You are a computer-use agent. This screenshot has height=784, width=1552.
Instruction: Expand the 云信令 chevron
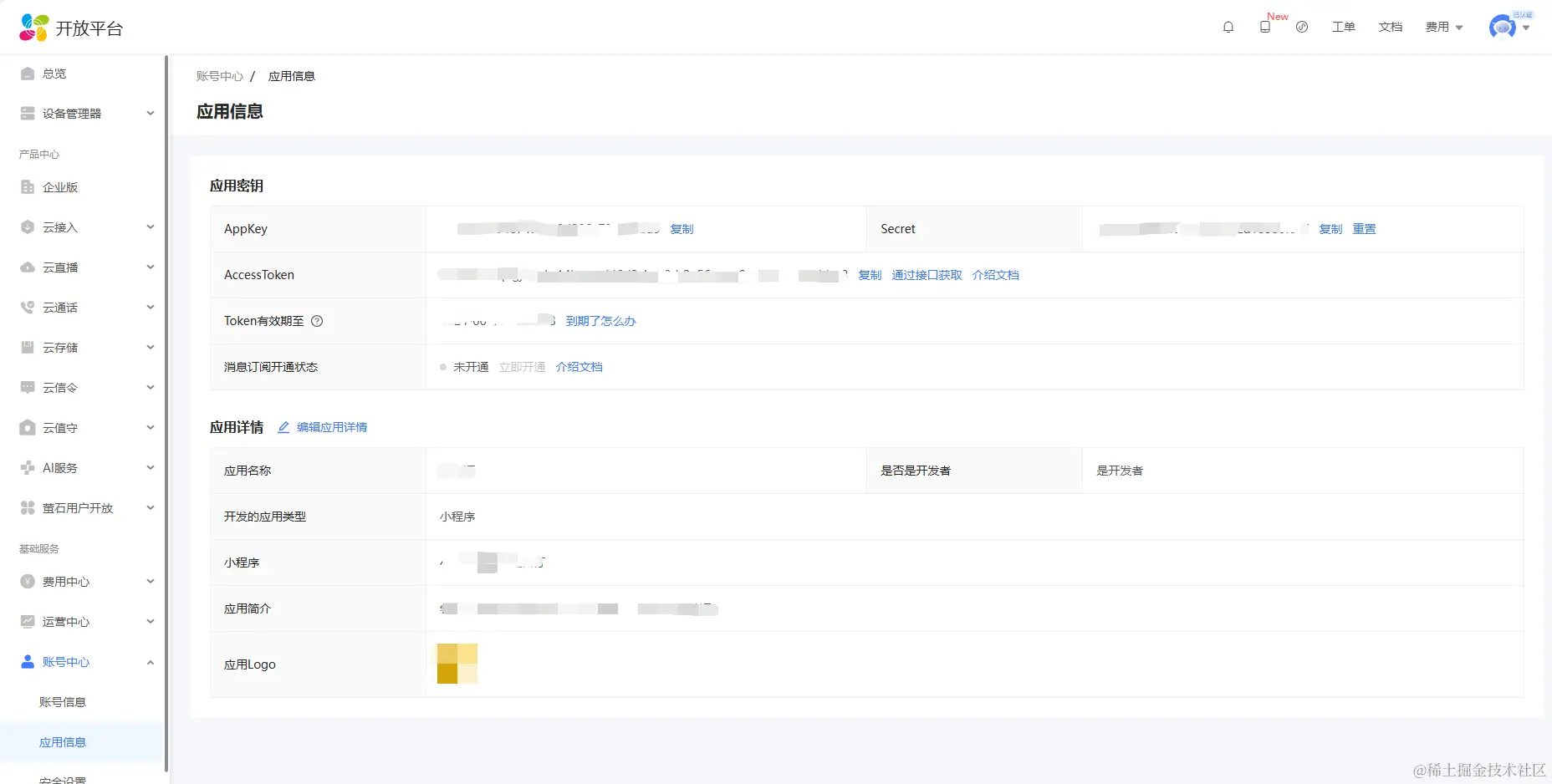(x=151, y=388)
